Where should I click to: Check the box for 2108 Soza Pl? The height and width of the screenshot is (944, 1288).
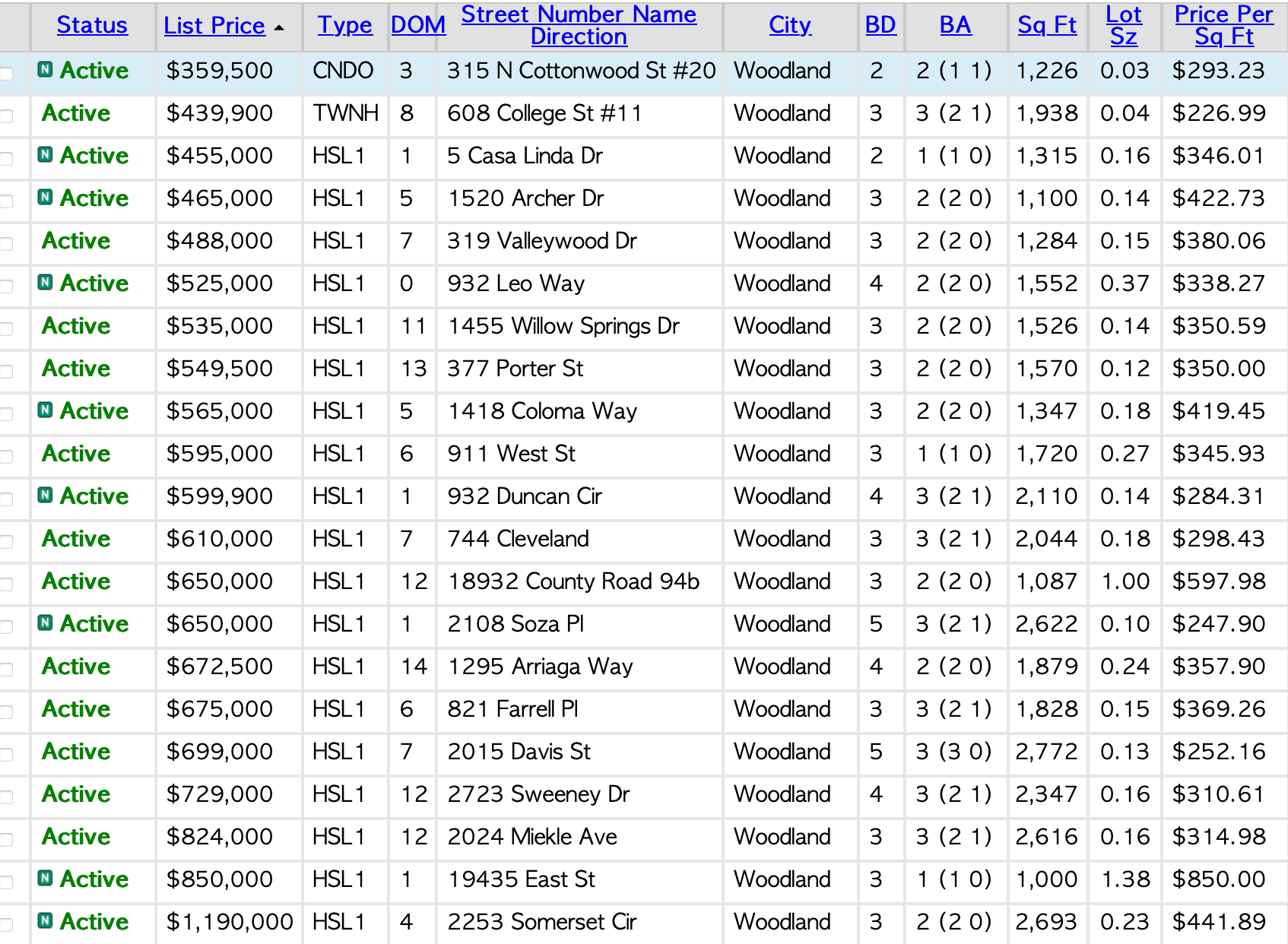[x=7, y=627]
